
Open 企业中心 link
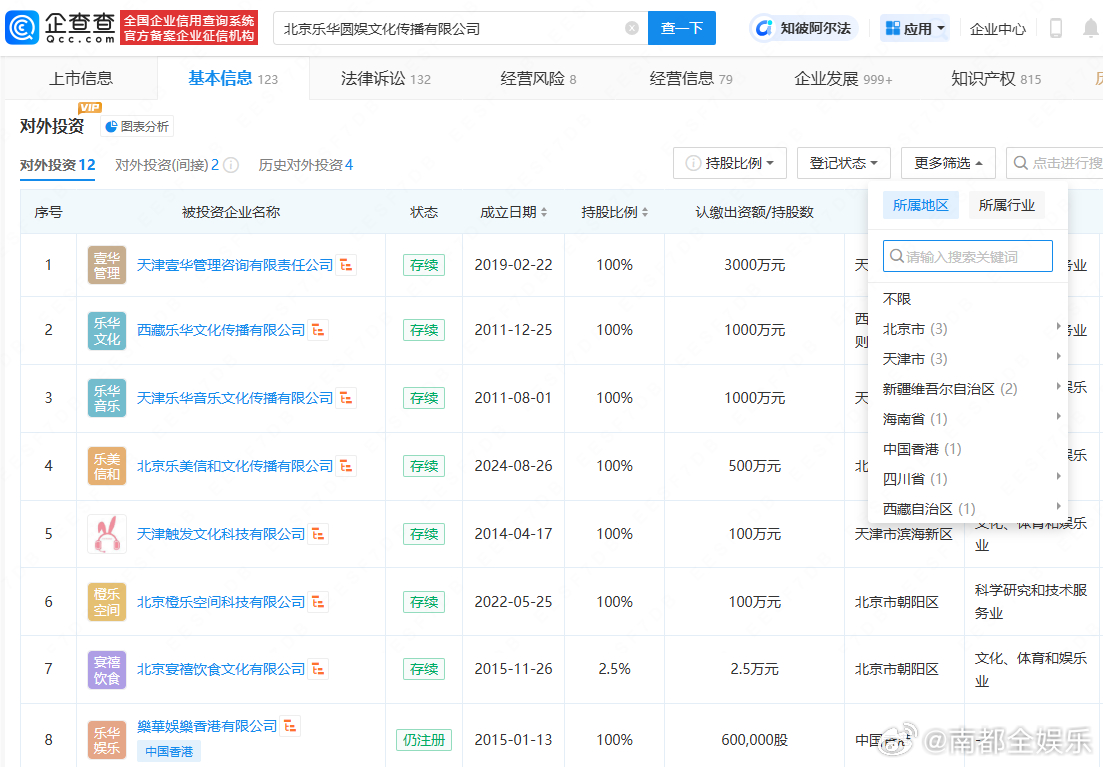click(997, 29)
